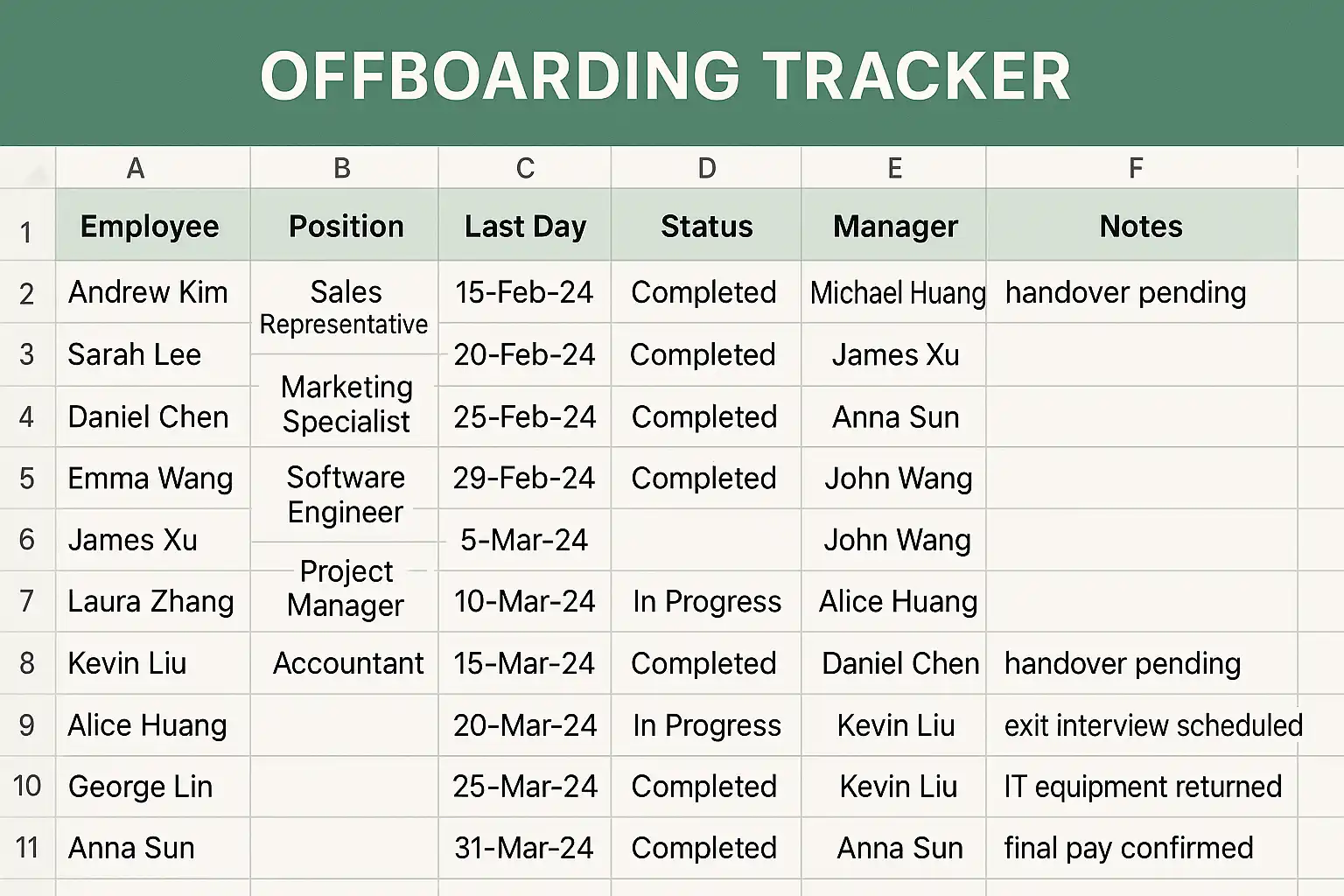The height and width of the screenshot is (896, 1344).
Task: Select the Notes header cell
Action: (1141, 227)
